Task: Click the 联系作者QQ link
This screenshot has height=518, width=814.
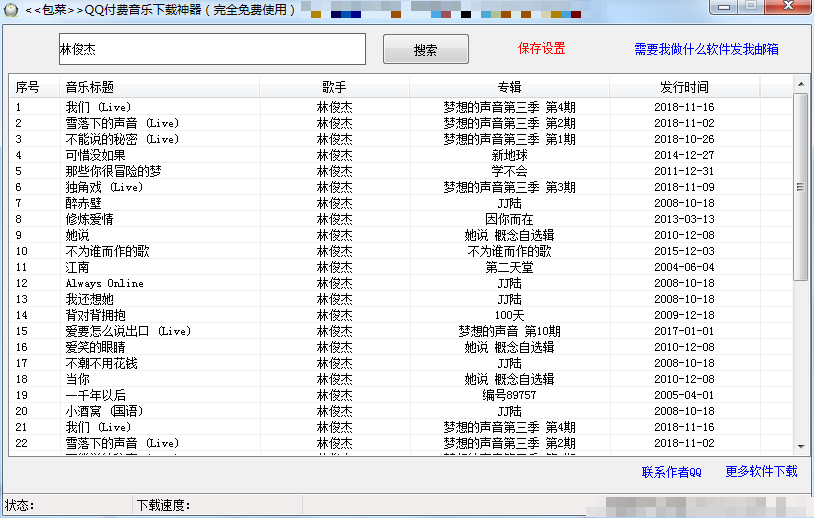Action: click(671, 472)
